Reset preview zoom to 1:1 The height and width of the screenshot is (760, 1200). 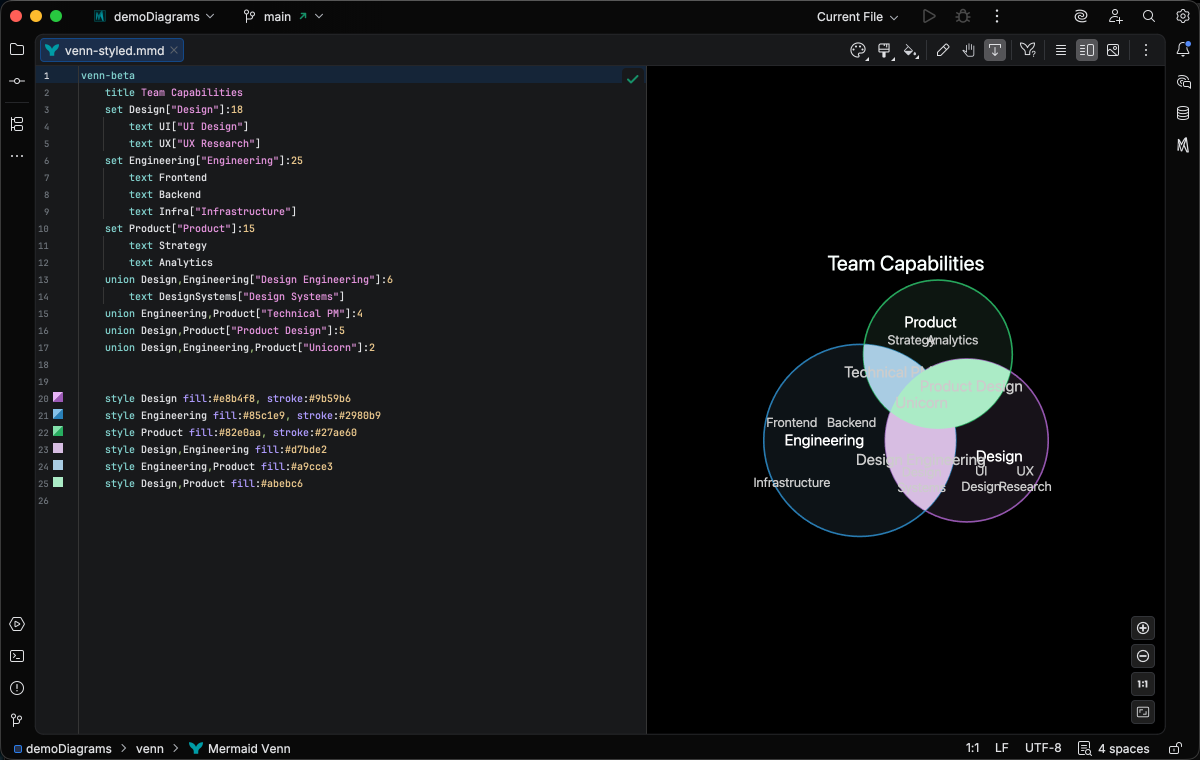point(1143,684)
